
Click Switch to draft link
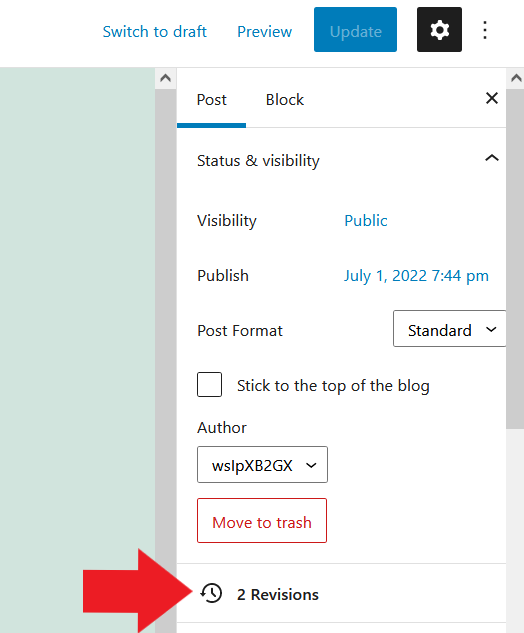pyautogui.click(x=155, y=31)
